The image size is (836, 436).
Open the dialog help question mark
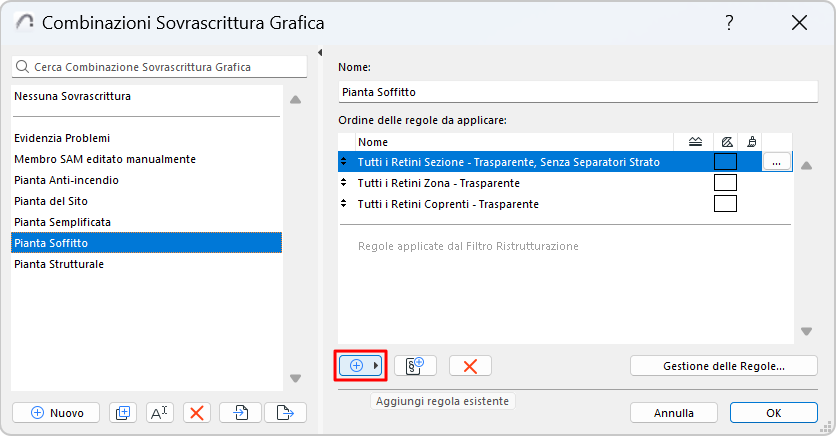pos(730,23)
